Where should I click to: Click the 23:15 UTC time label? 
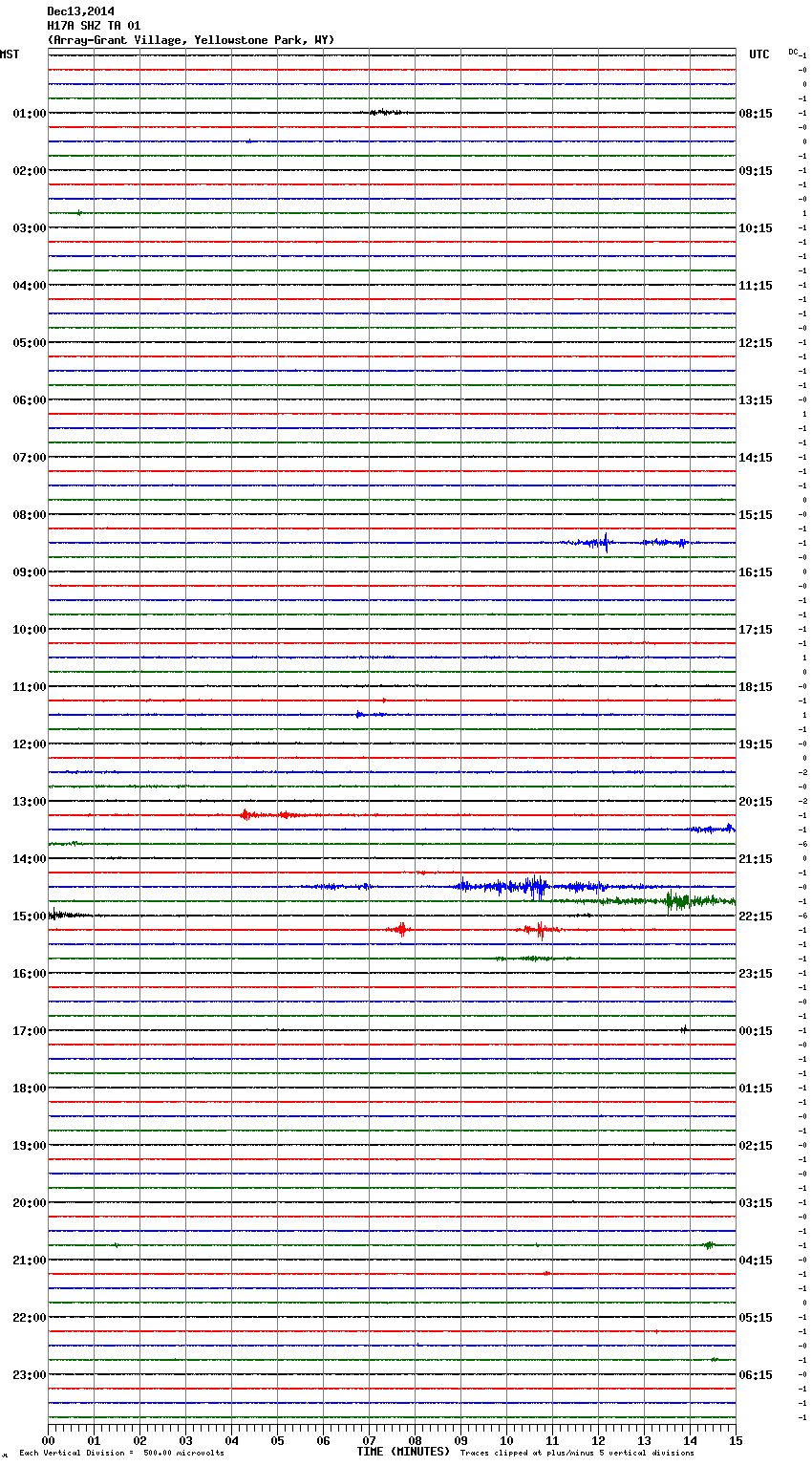[x=756, y=974]
